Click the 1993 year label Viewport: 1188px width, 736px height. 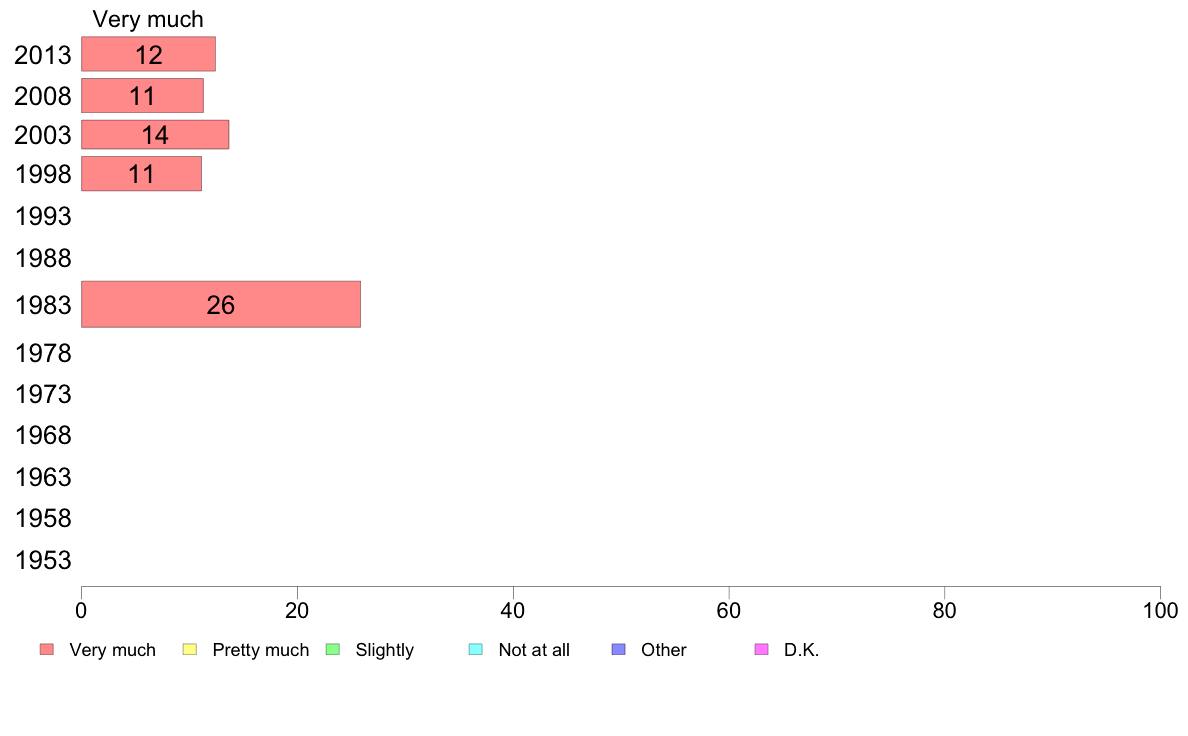pyautogui.click(x=43, y=217)
